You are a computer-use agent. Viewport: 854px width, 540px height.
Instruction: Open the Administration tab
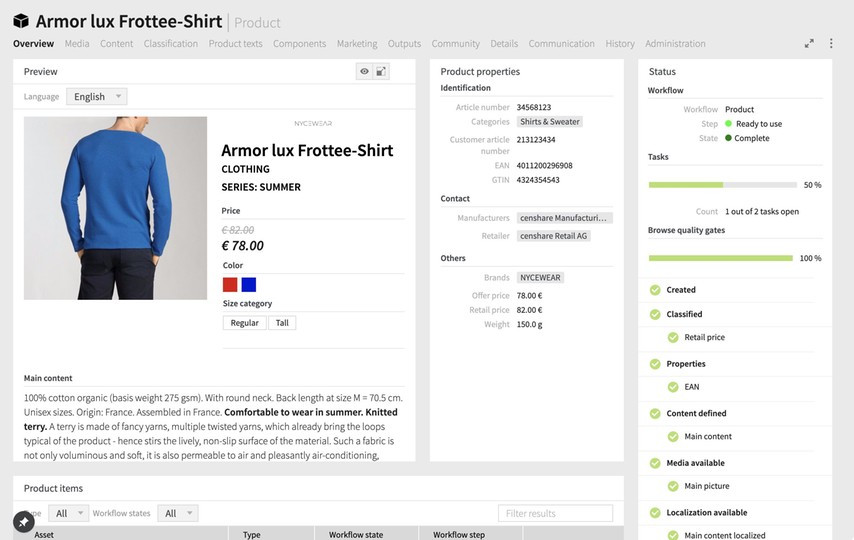click(675, 44)
